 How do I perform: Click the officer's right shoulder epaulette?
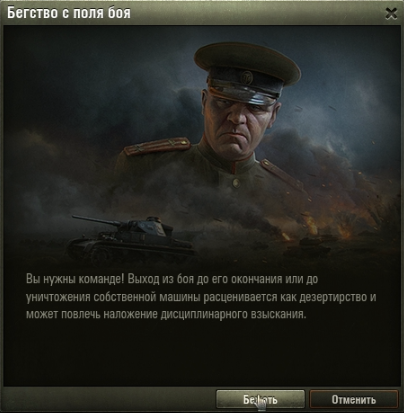click(282, 175)
